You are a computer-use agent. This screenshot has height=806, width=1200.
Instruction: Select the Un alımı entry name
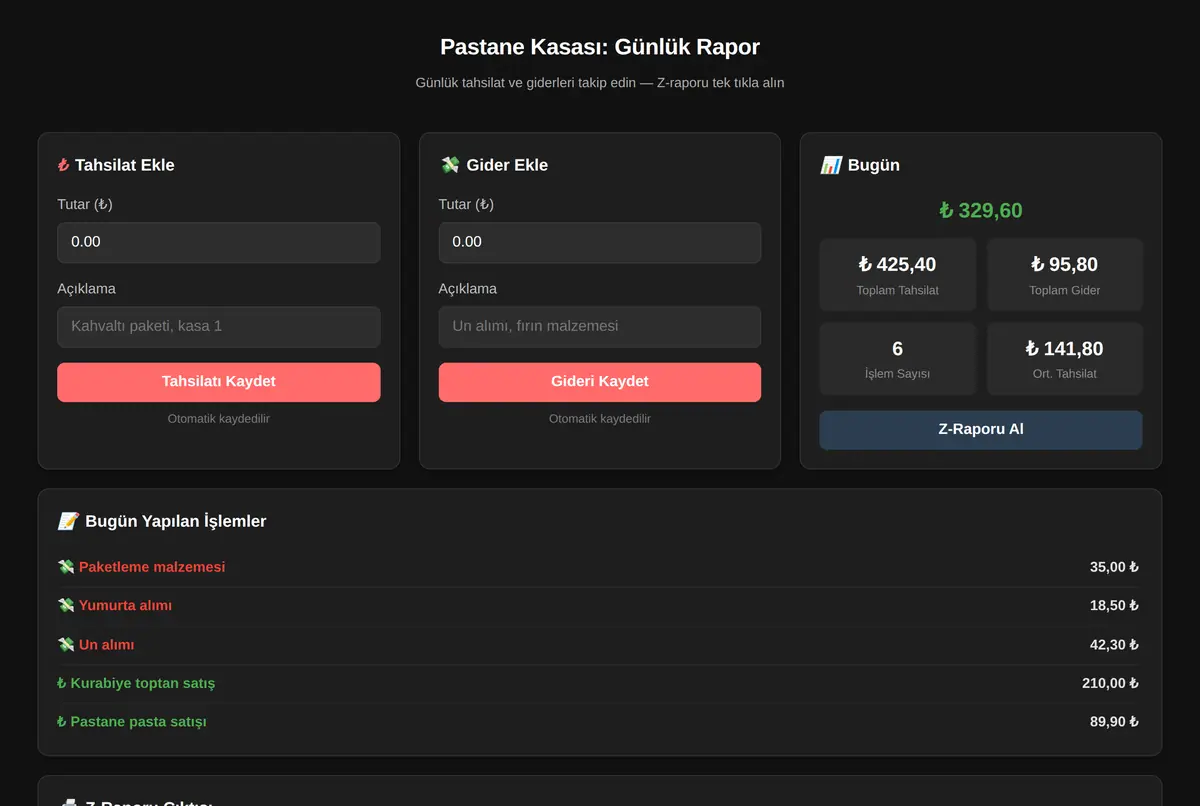click(x=107, y=645)
